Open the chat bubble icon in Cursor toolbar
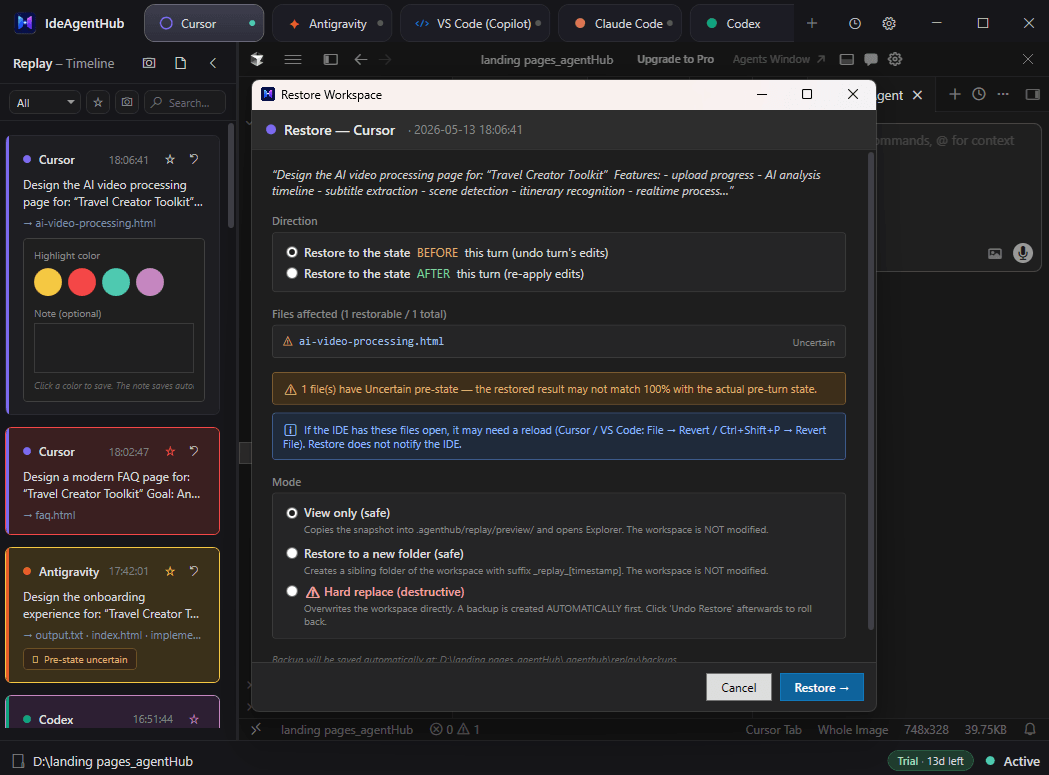 (870, 60)
